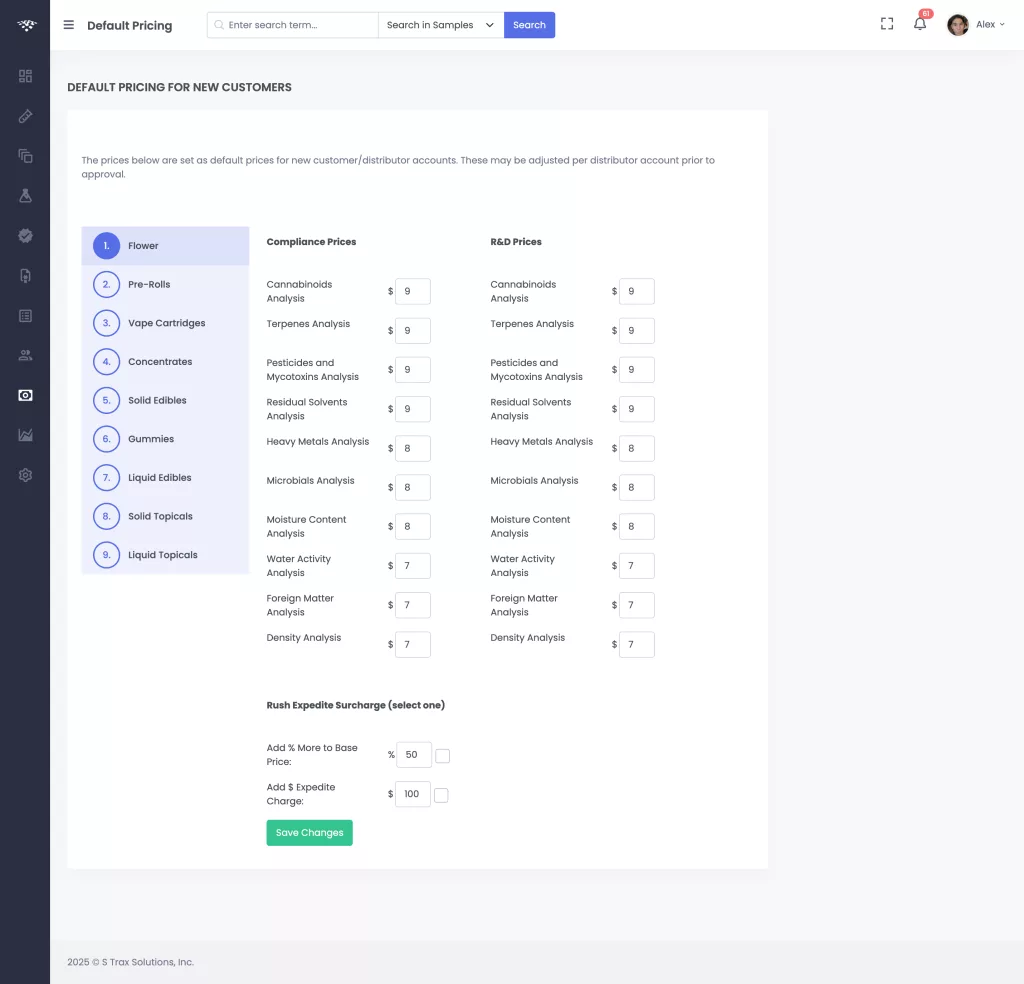The width and height of the screenshot is (1024, 984).
Task: Click the Save Changes button
Action: click(x=310, y=833)
